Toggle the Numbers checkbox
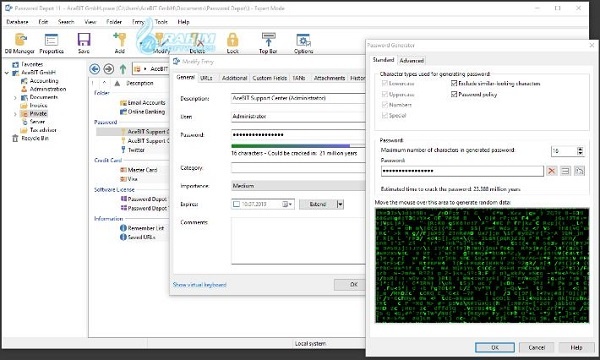This screenshot has height=360, width=600. [x=385, y=104]
